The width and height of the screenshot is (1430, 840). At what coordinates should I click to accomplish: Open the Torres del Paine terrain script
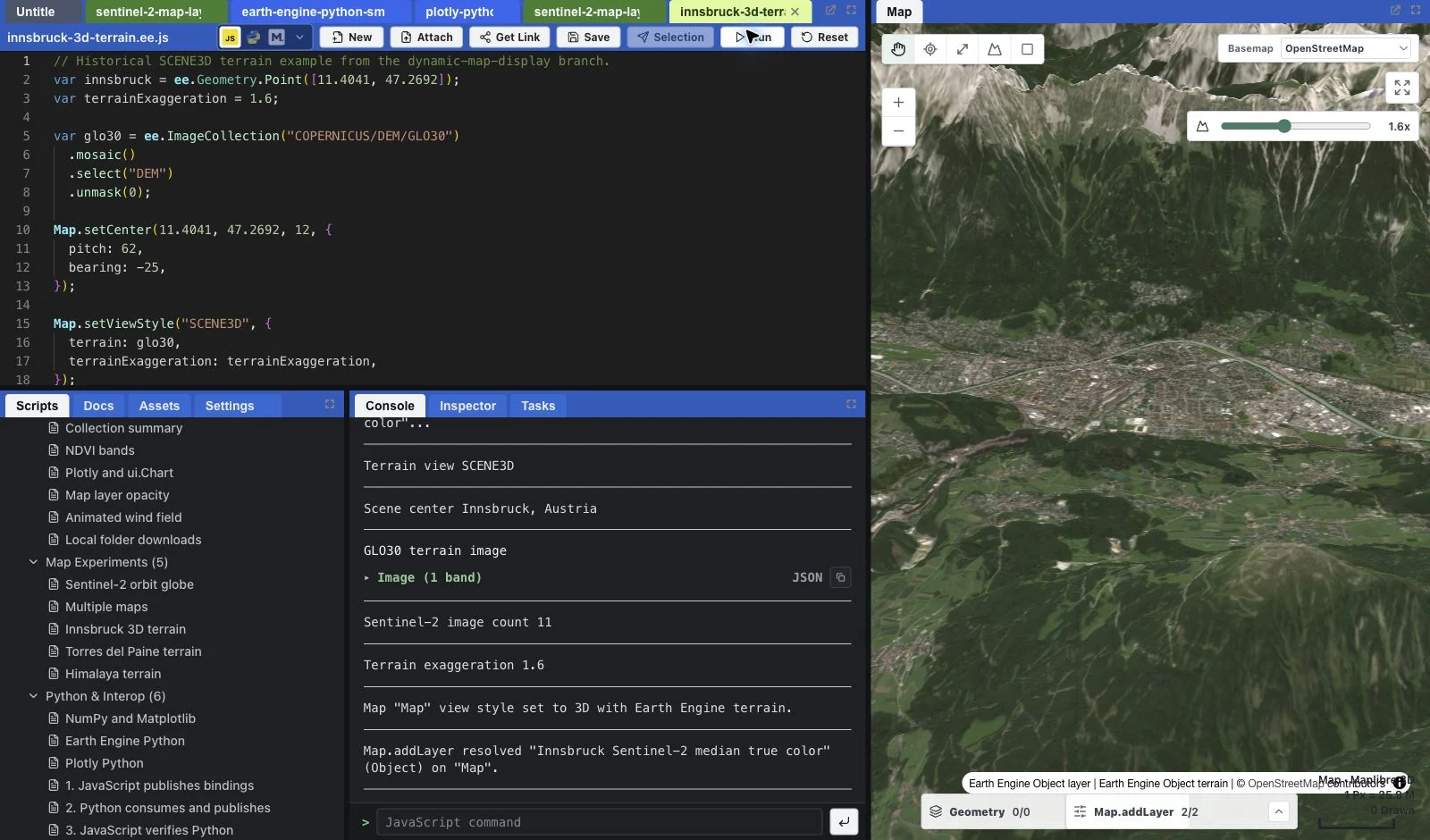(133, 651)
